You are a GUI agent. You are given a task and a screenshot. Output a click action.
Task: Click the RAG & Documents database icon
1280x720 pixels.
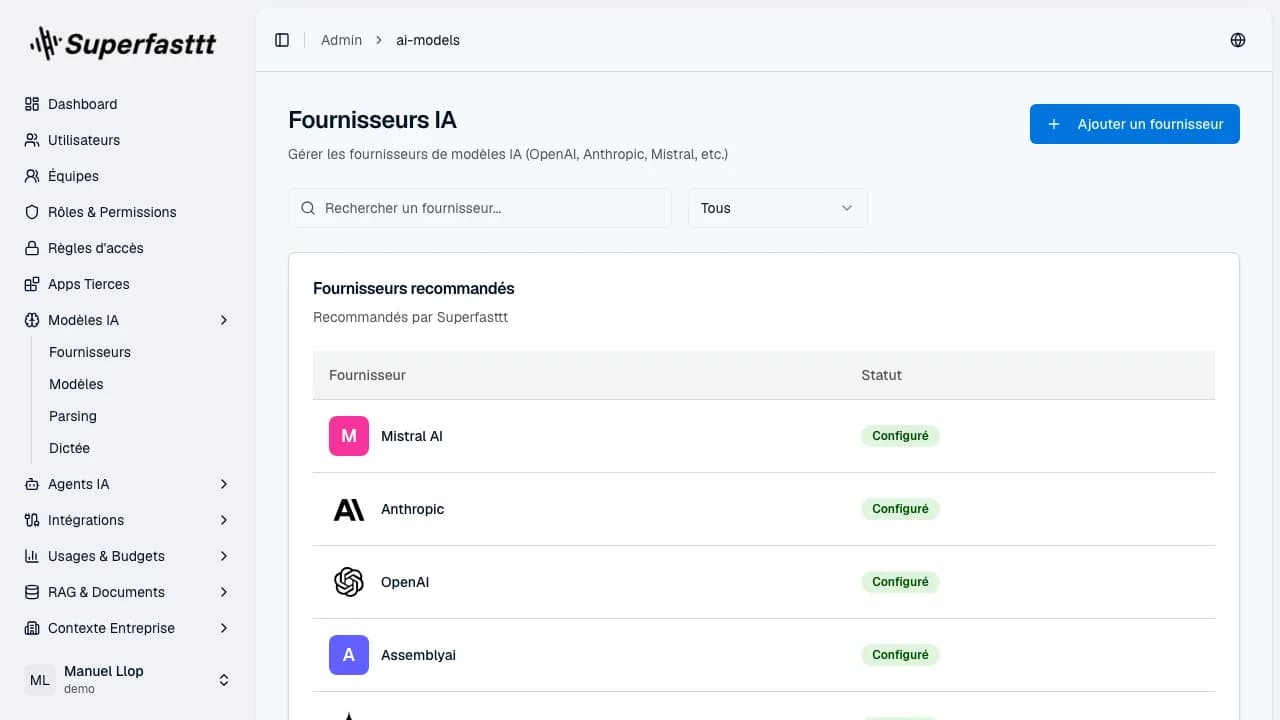coord(32,592)
